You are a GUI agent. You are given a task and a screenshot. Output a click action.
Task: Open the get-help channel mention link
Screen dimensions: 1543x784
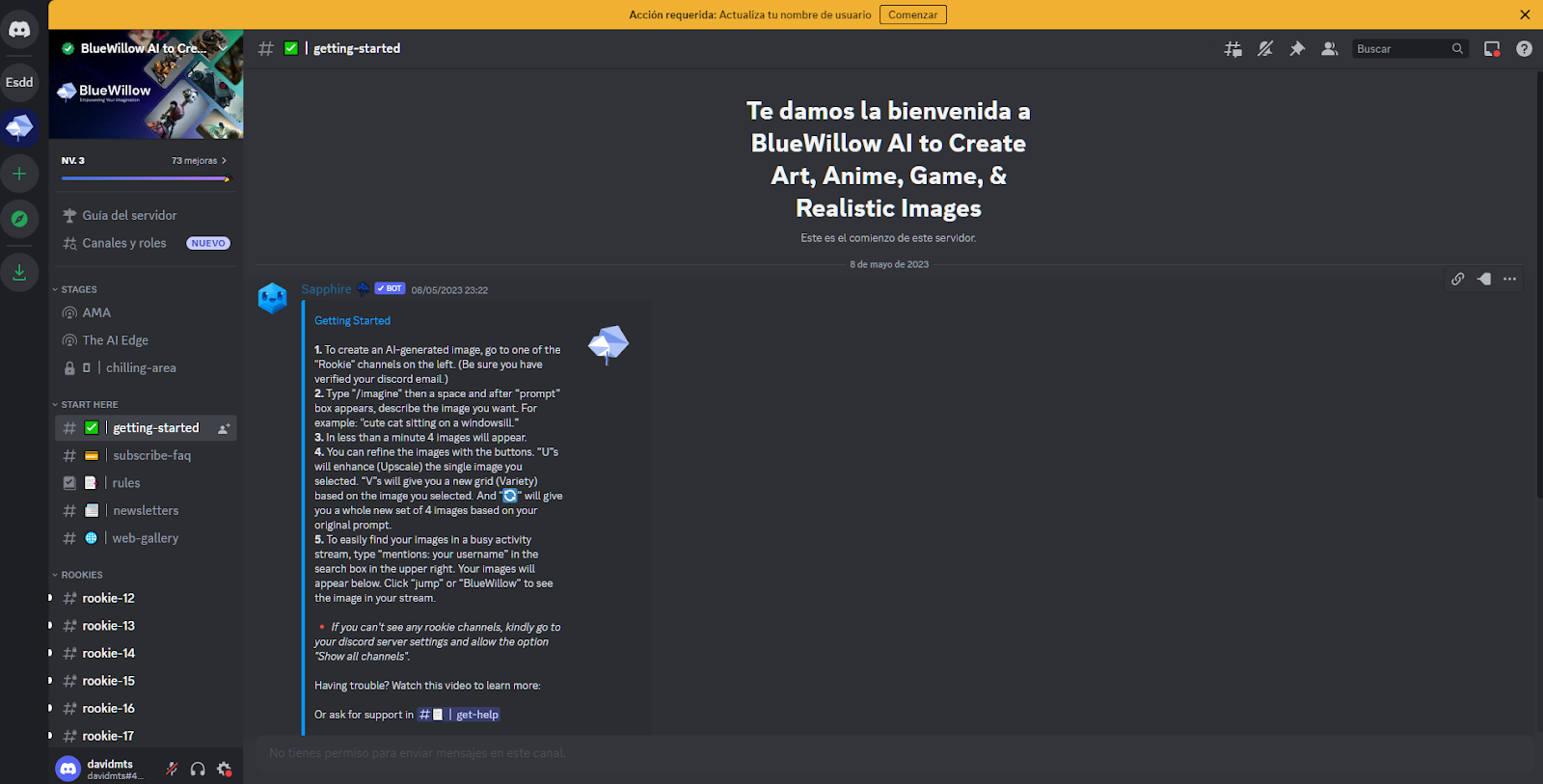pos(459,715)
